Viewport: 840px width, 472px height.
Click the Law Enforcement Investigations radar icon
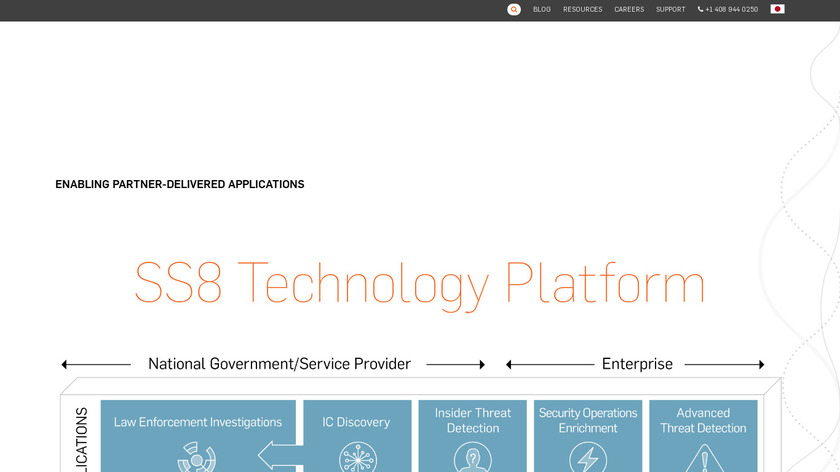click(197, 457)
